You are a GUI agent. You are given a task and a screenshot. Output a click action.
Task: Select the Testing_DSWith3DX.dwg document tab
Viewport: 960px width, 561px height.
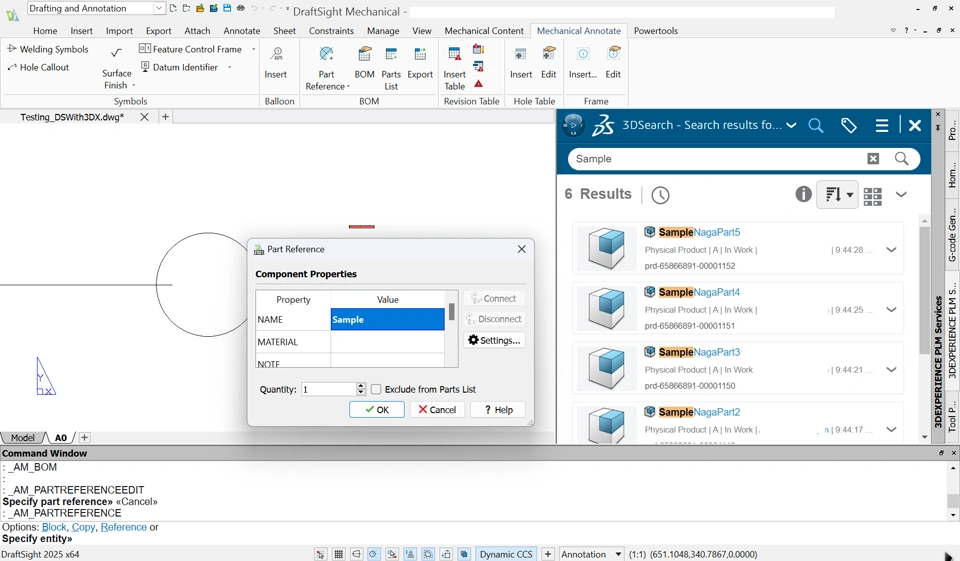point(72,117)
